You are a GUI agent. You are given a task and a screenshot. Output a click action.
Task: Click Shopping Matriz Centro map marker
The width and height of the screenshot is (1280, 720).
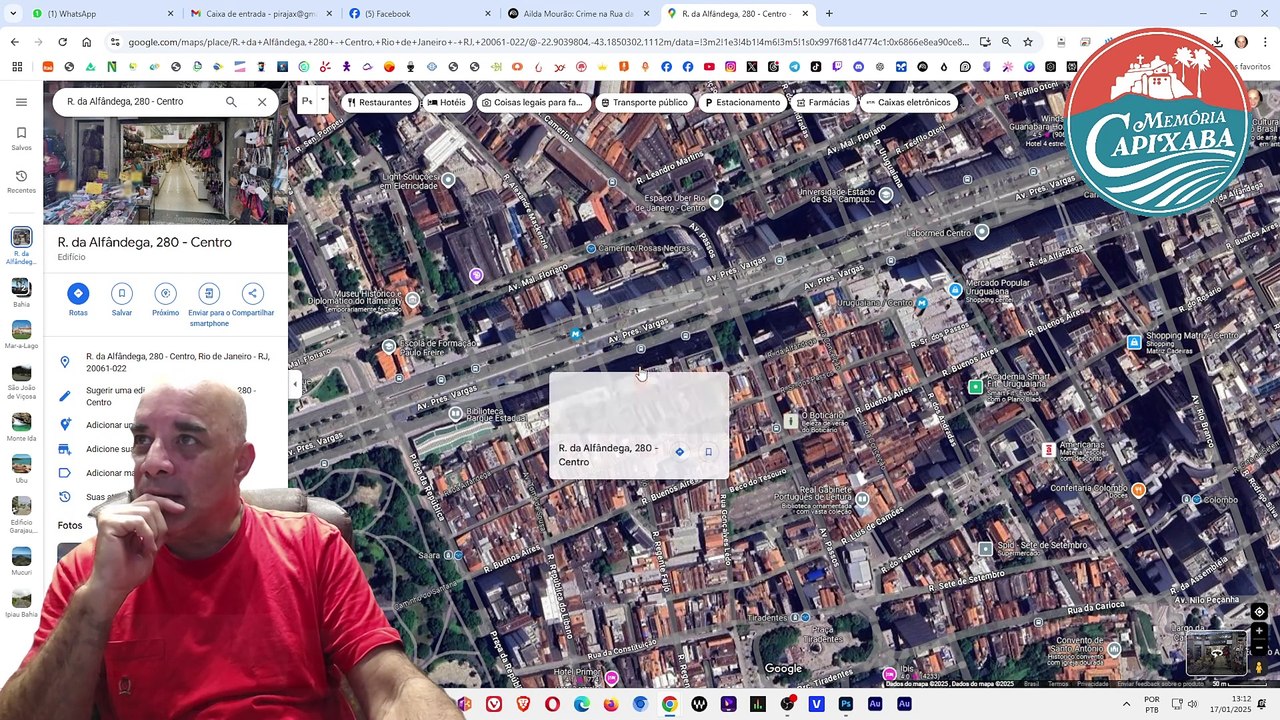coord(1133,342)
